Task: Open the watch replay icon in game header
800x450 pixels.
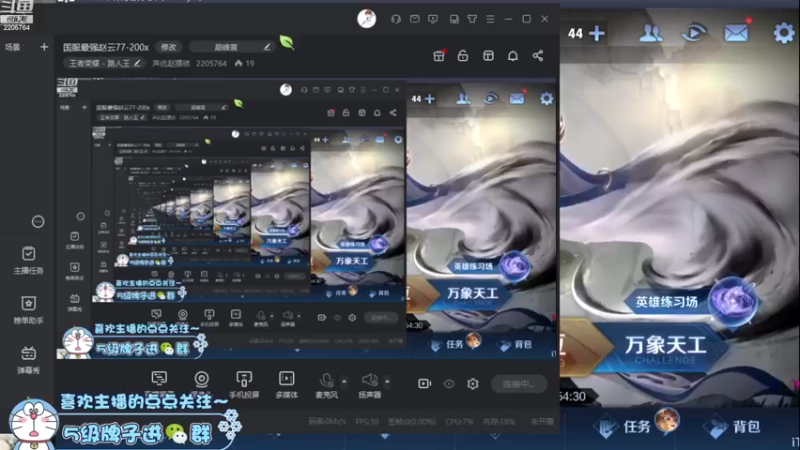Action: coord(694,34)
